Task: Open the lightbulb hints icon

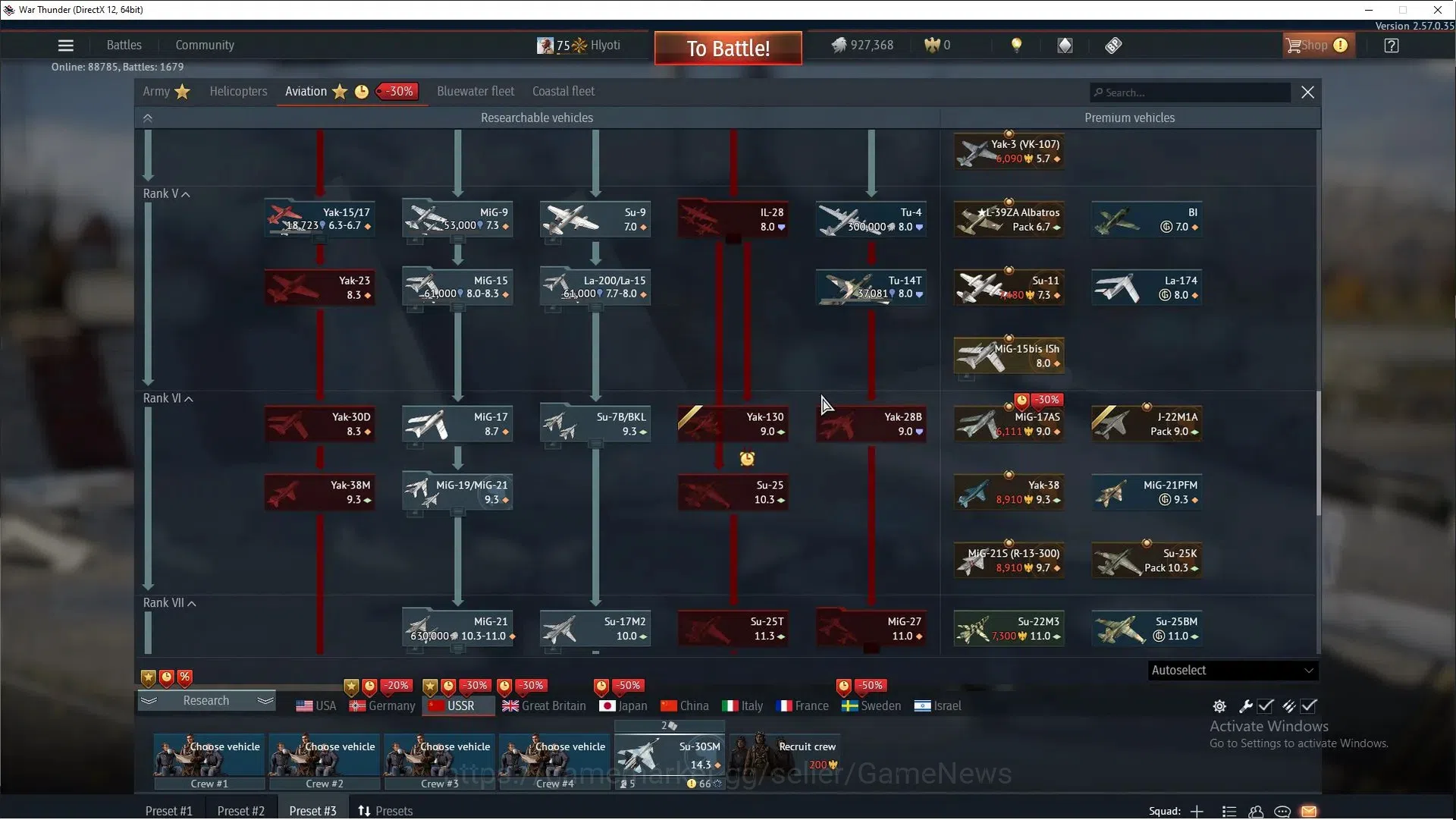Action: pyautogui.click(x=1016, y=46)
